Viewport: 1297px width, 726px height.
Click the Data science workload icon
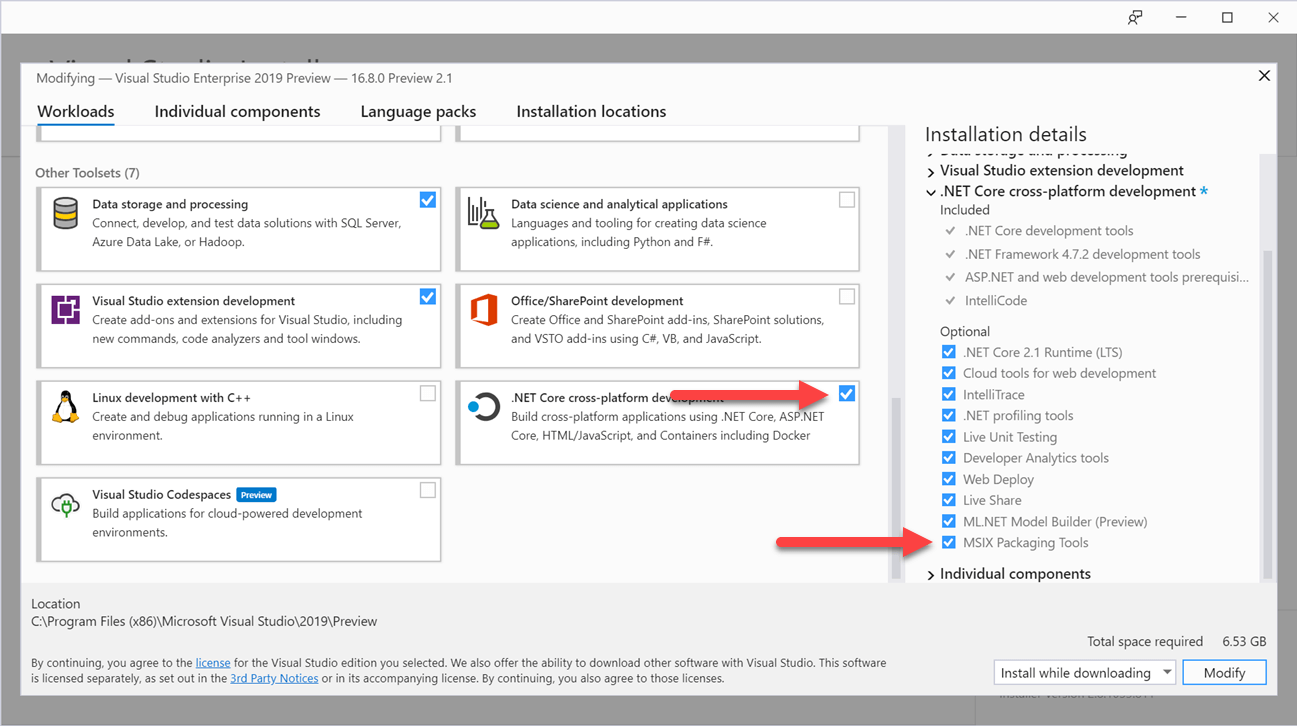pyautogui.click(x=484, y=214)
